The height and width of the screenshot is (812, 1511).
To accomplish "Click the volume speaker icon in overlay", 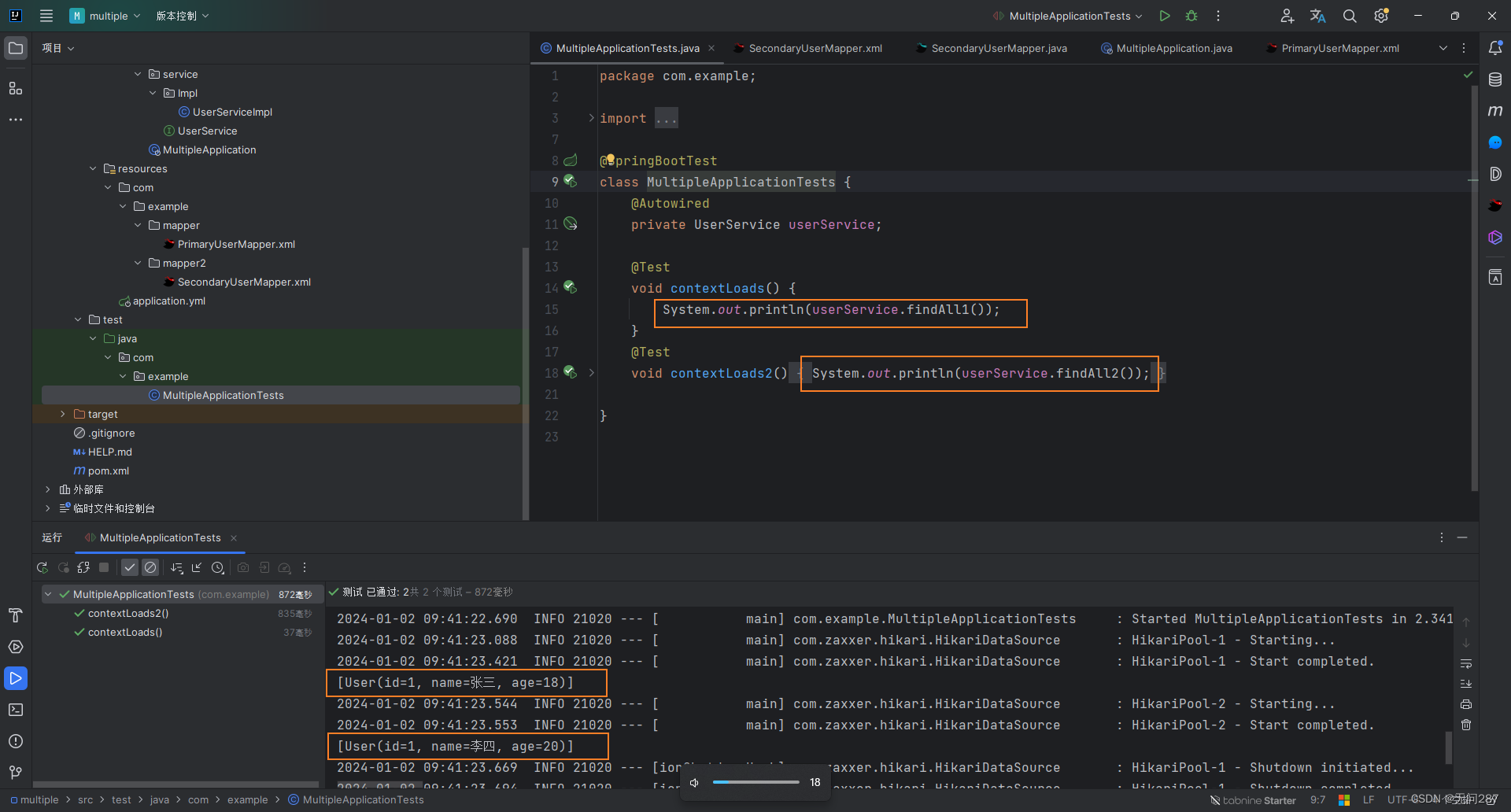I will [x=694, y=782].
